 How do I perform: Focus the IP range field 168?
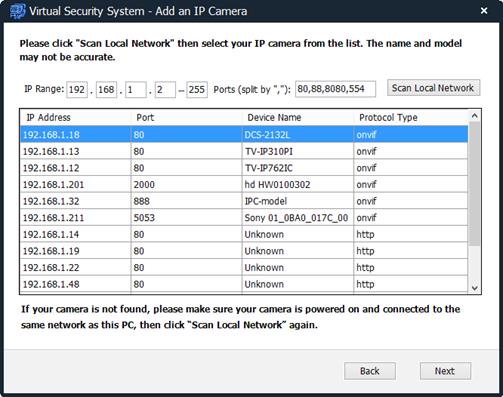tap(106, 90)
